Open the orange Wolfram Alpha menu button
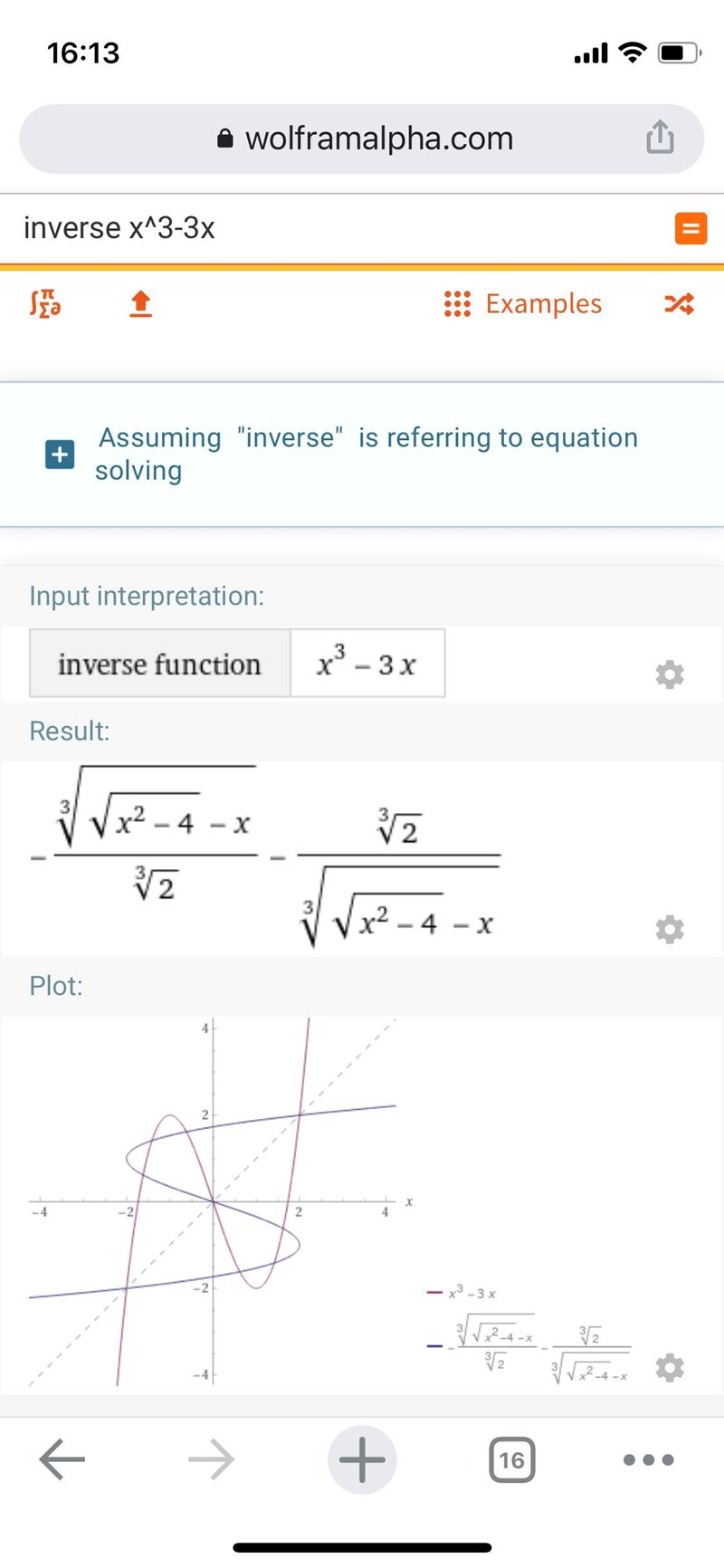Viewport: 724px width, 1568px height. tap(691, 228)
